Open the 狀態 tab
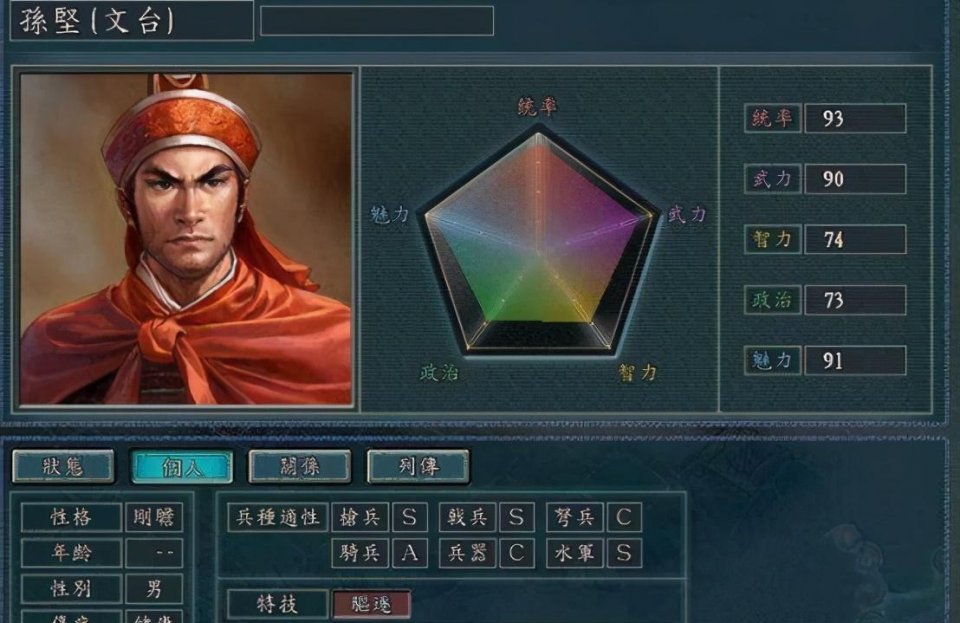This screenshot has width=960, height=623. pyautogui.click(x=63, y=466)
